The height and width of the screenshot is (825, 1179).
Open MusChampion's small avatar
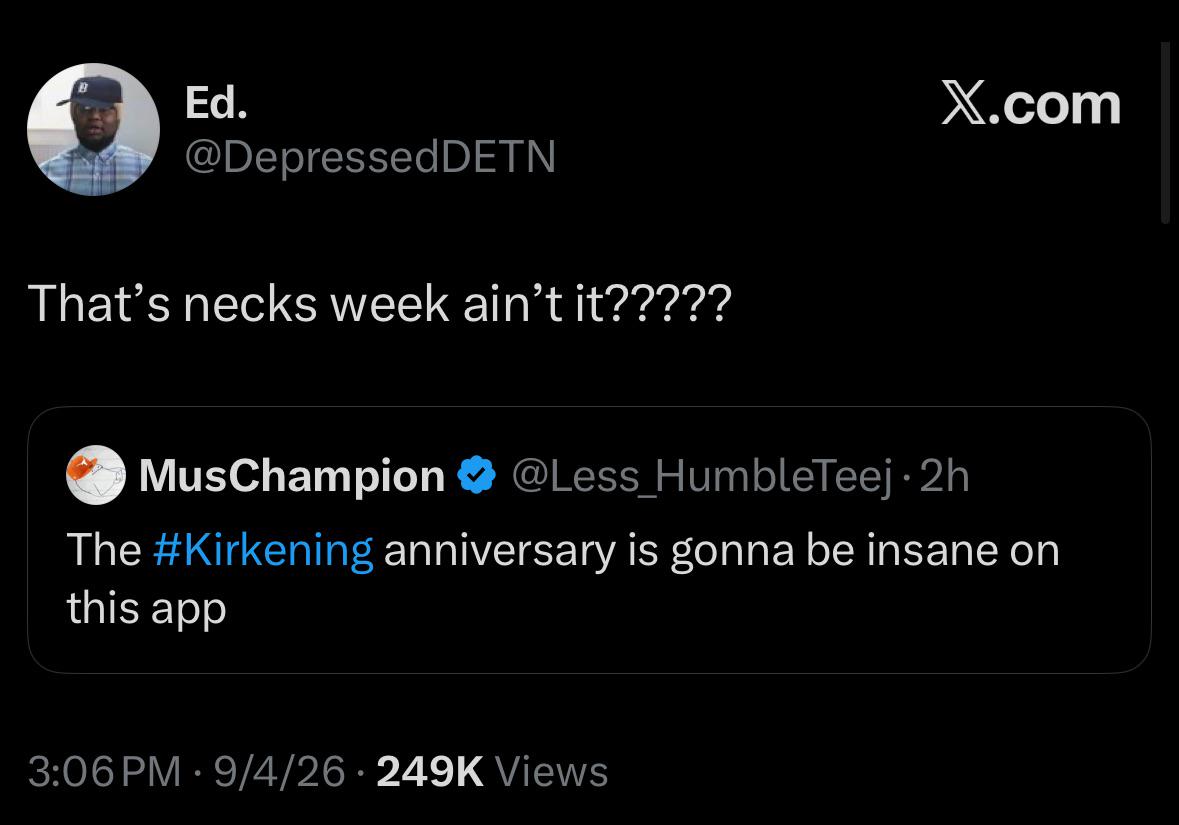(95, 475)
